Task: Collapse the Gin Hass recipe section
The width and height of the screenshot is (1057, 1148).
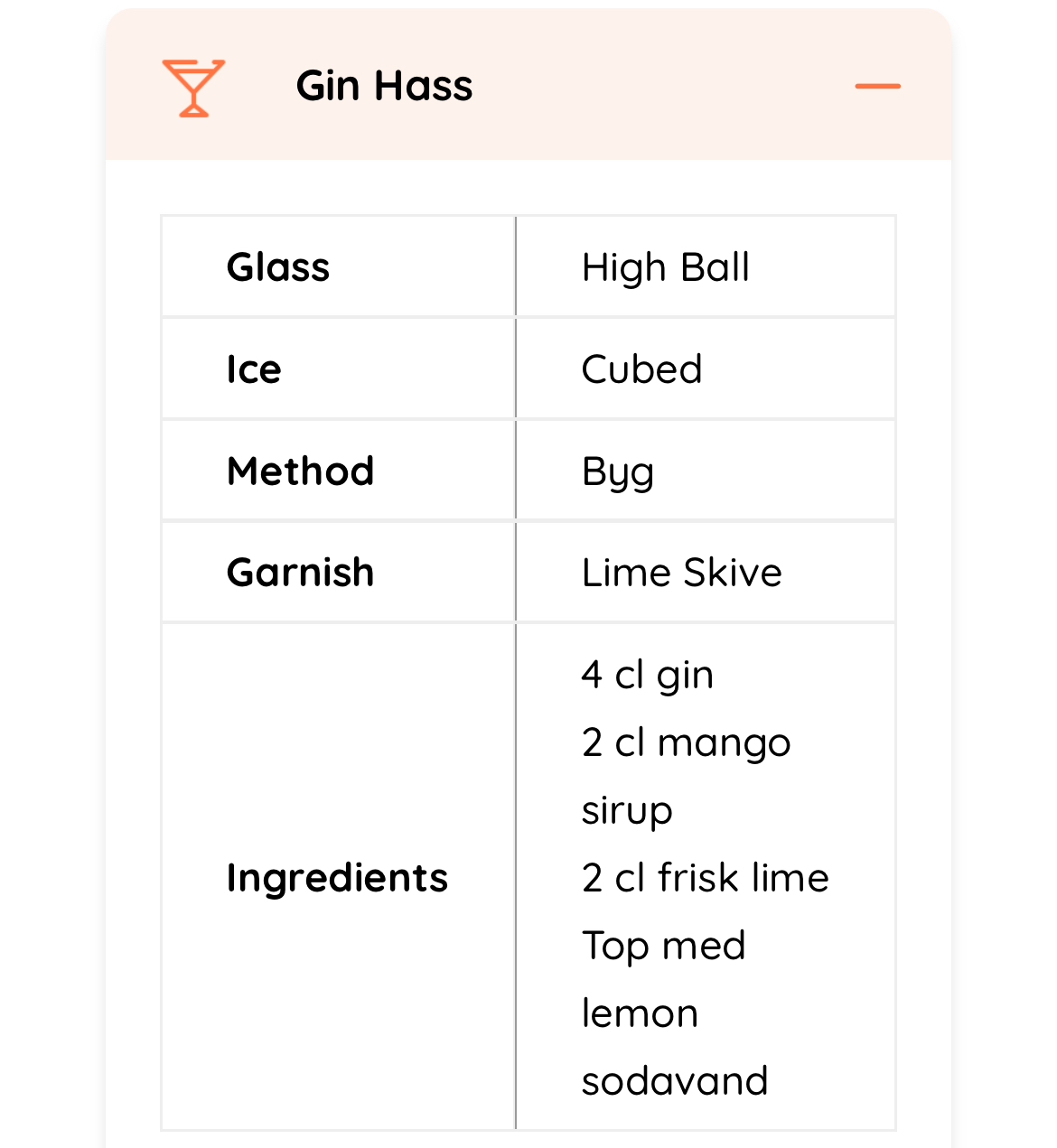Action: (x=877, y=87)
